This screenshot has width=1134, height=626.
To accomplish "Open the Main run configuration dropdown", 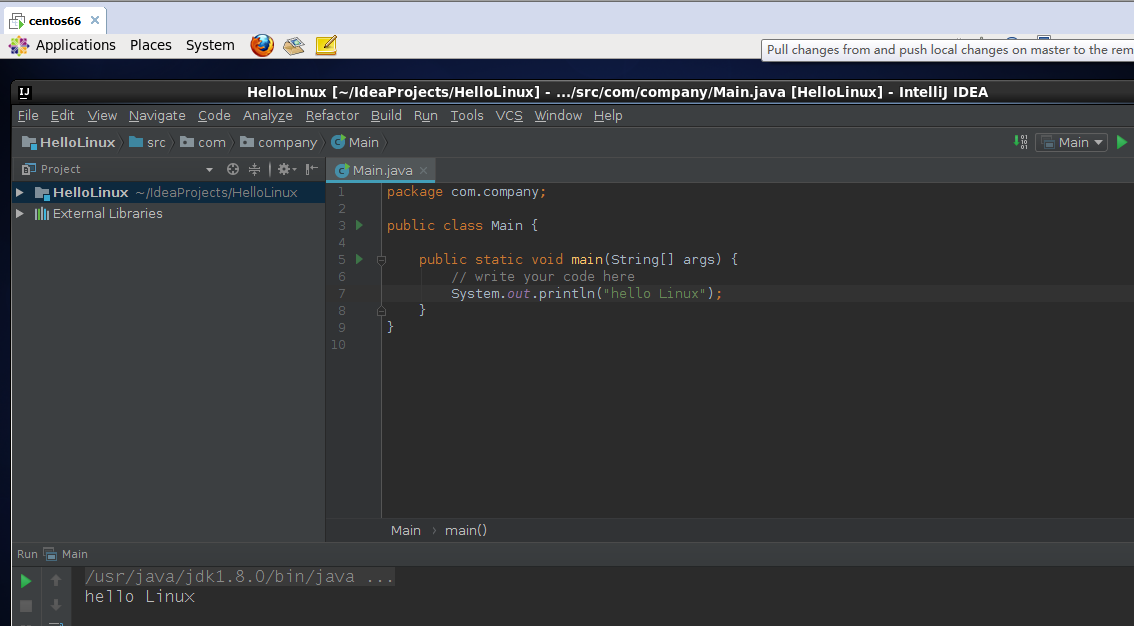I will [x=1071, y=142].
